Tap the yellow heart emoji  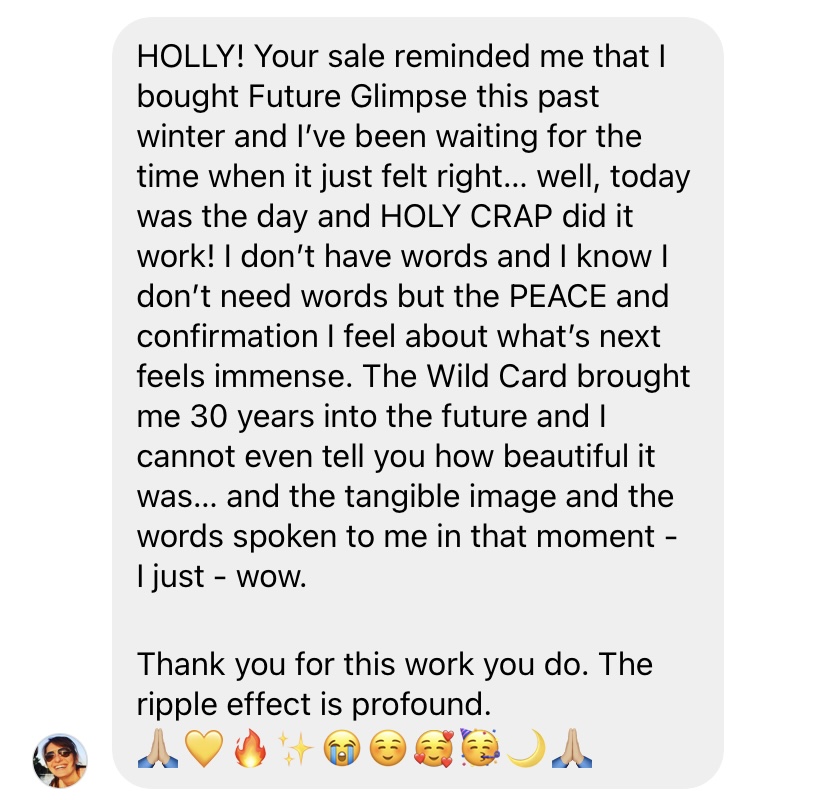[x=204, y=749]
